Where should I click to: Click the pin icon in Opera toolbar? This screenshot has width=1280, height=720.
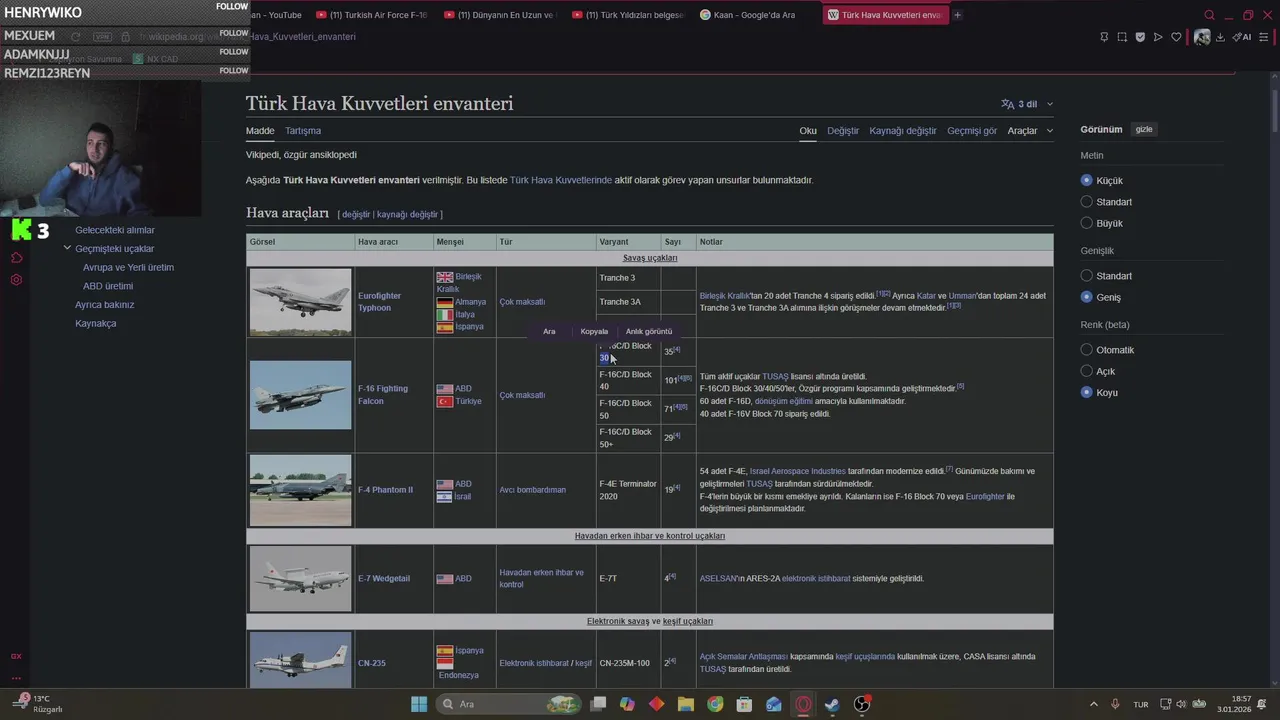[1104, 37]
